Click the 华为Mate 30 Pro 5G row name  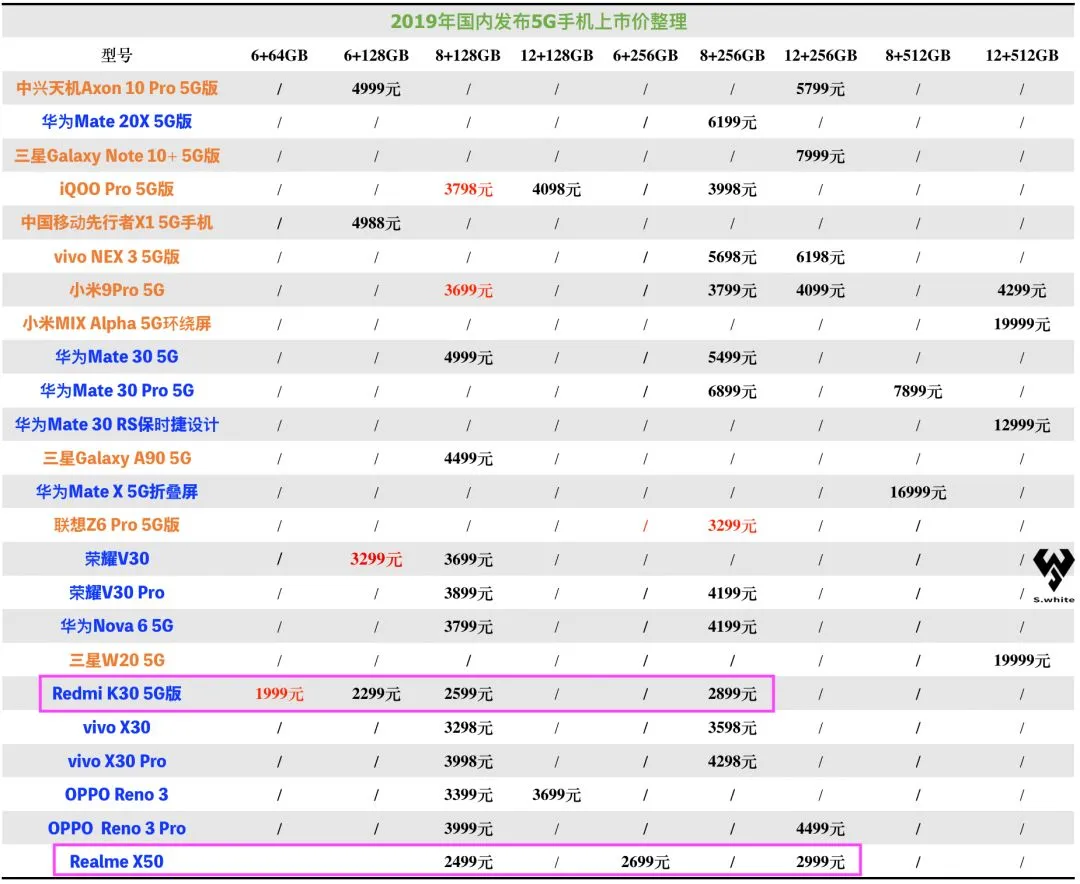[117, 391]
